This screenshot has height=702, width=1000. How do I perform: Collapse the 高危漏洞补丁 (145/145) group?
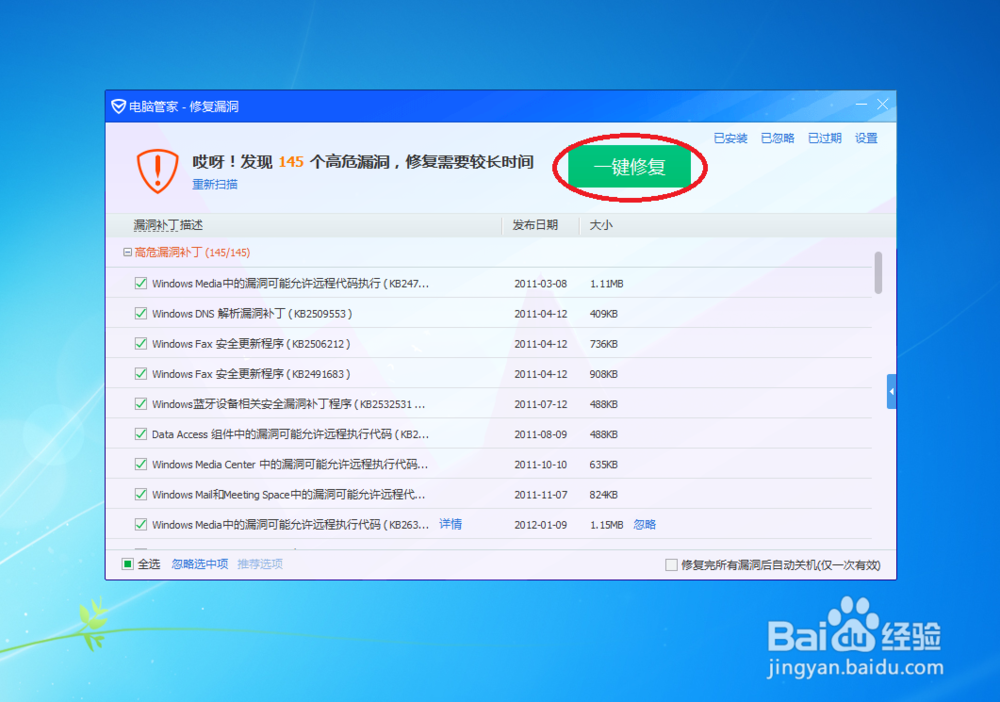[128, 252]
